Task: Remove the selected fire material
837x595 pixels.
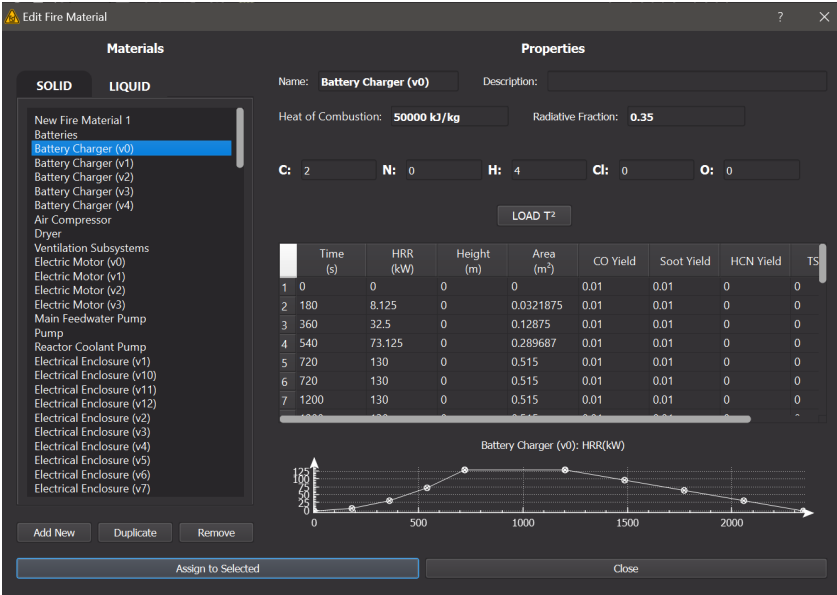Action: click(x=216, y=532)
